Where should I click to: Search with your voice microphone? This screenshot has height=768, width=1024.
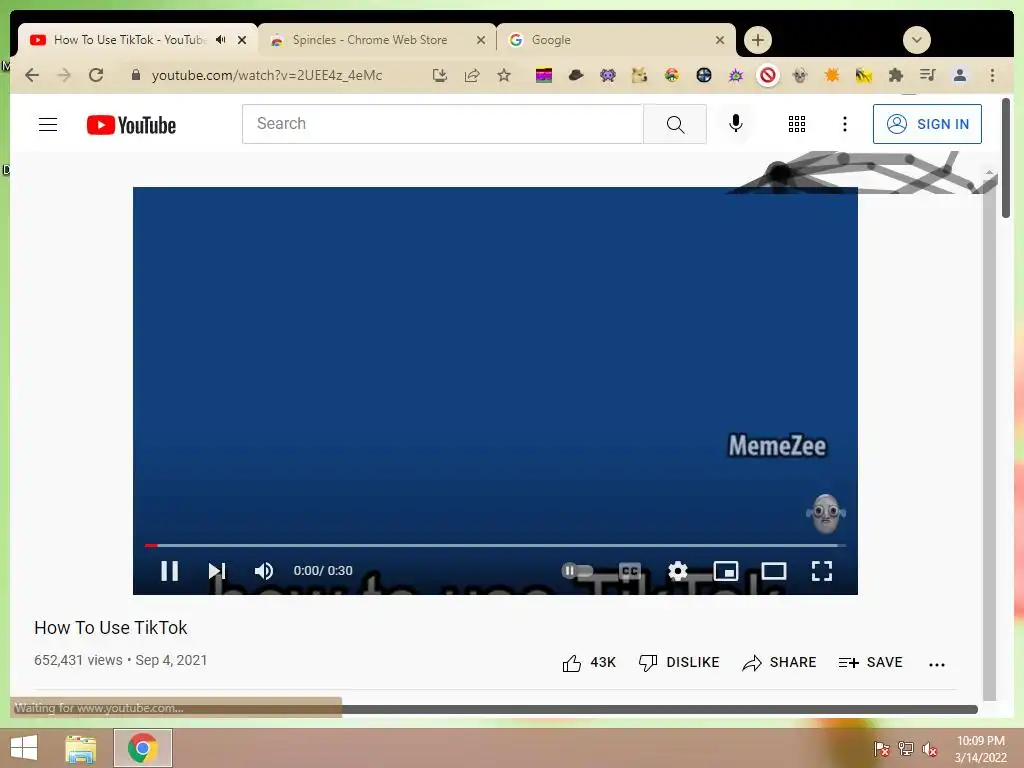point(736,123)
